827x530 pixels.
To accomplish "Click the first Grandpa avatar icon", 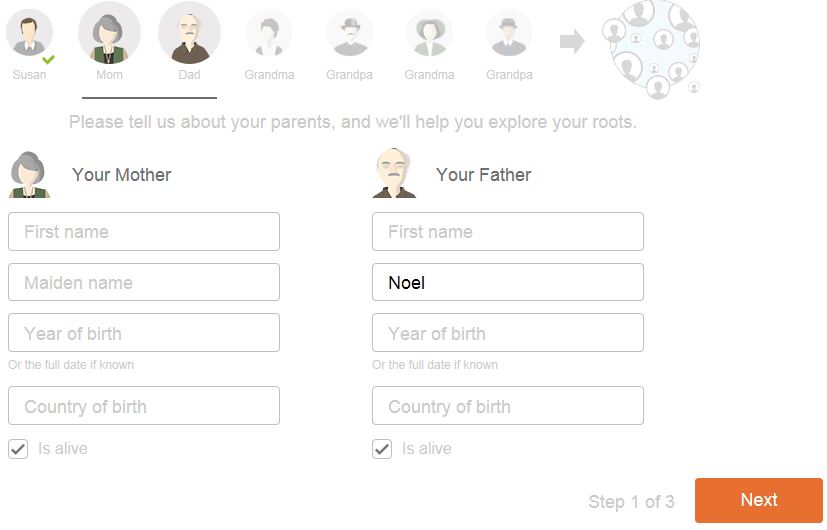I will click(x=349, y=35).
